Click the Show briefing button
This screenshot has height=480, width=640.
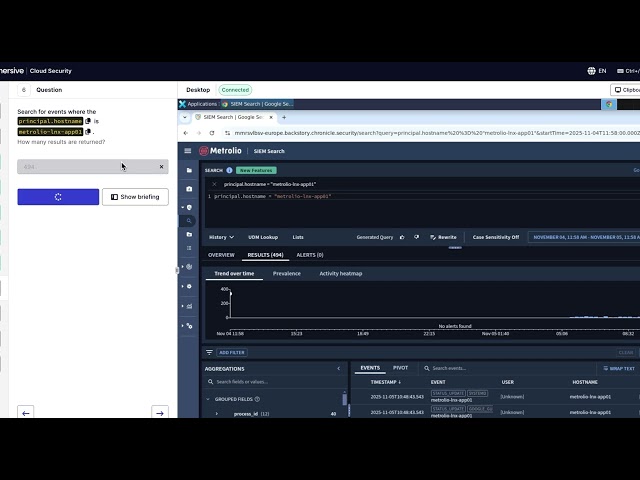(x=135, y=197)
